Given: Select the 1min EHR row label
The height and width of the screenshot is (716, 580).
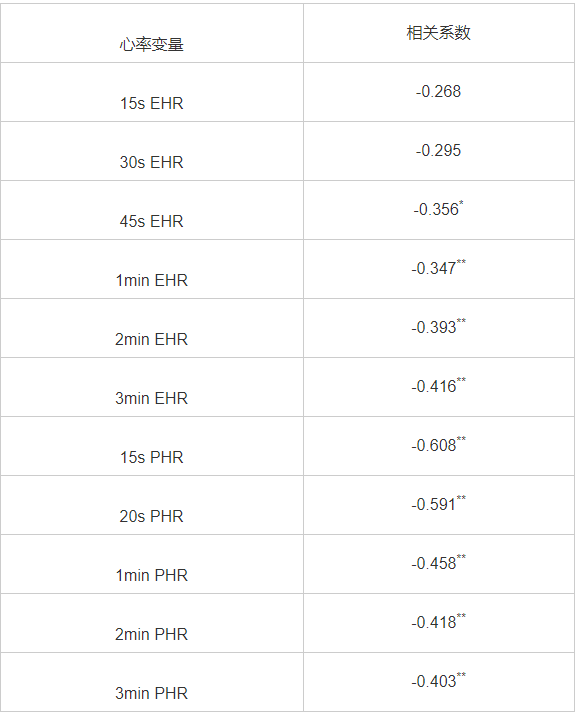Looking at the screenshot, I should tap(152, 280).
